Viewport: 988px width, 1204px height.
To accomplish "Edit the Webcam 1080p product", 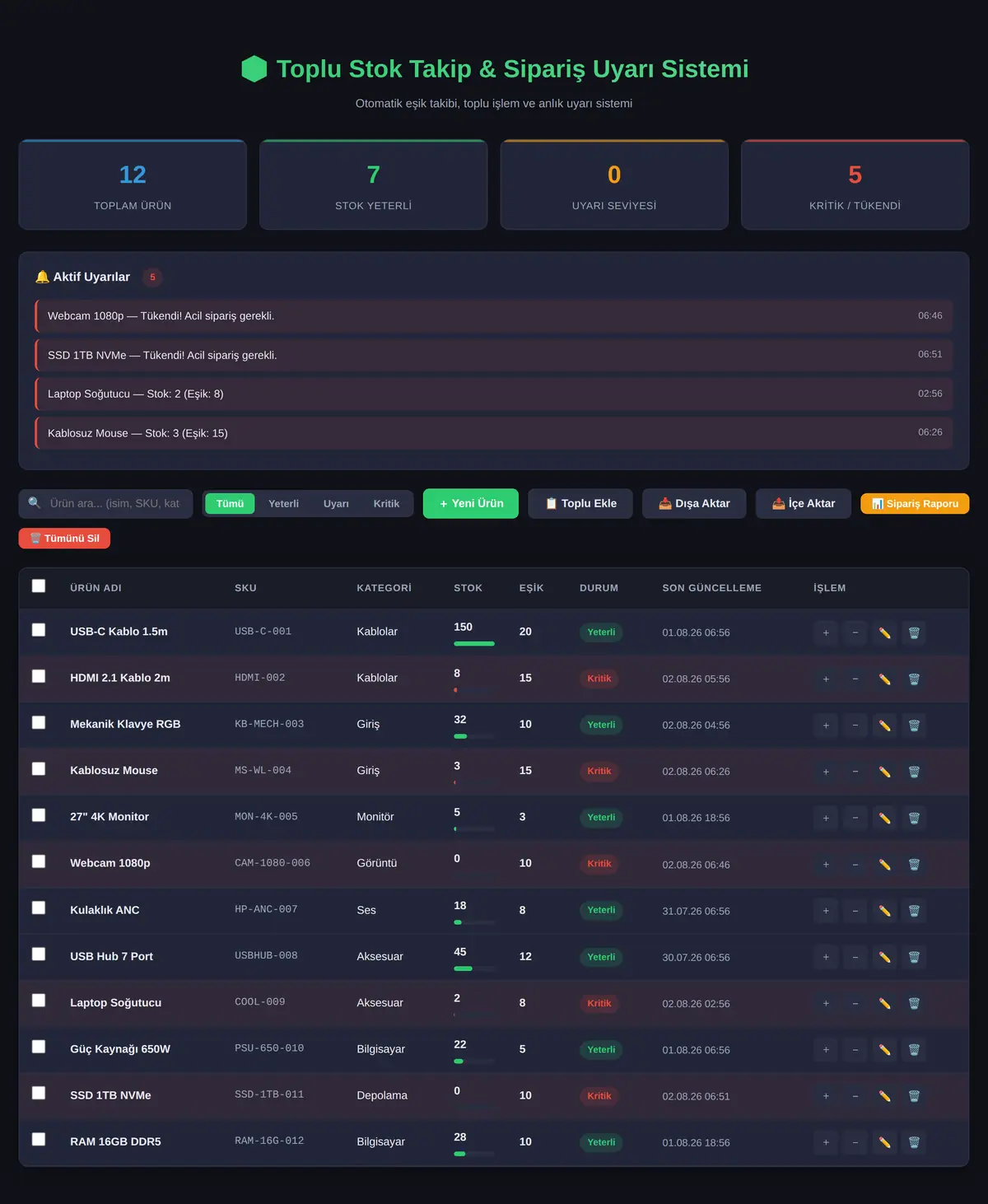I will coord(884,864).
